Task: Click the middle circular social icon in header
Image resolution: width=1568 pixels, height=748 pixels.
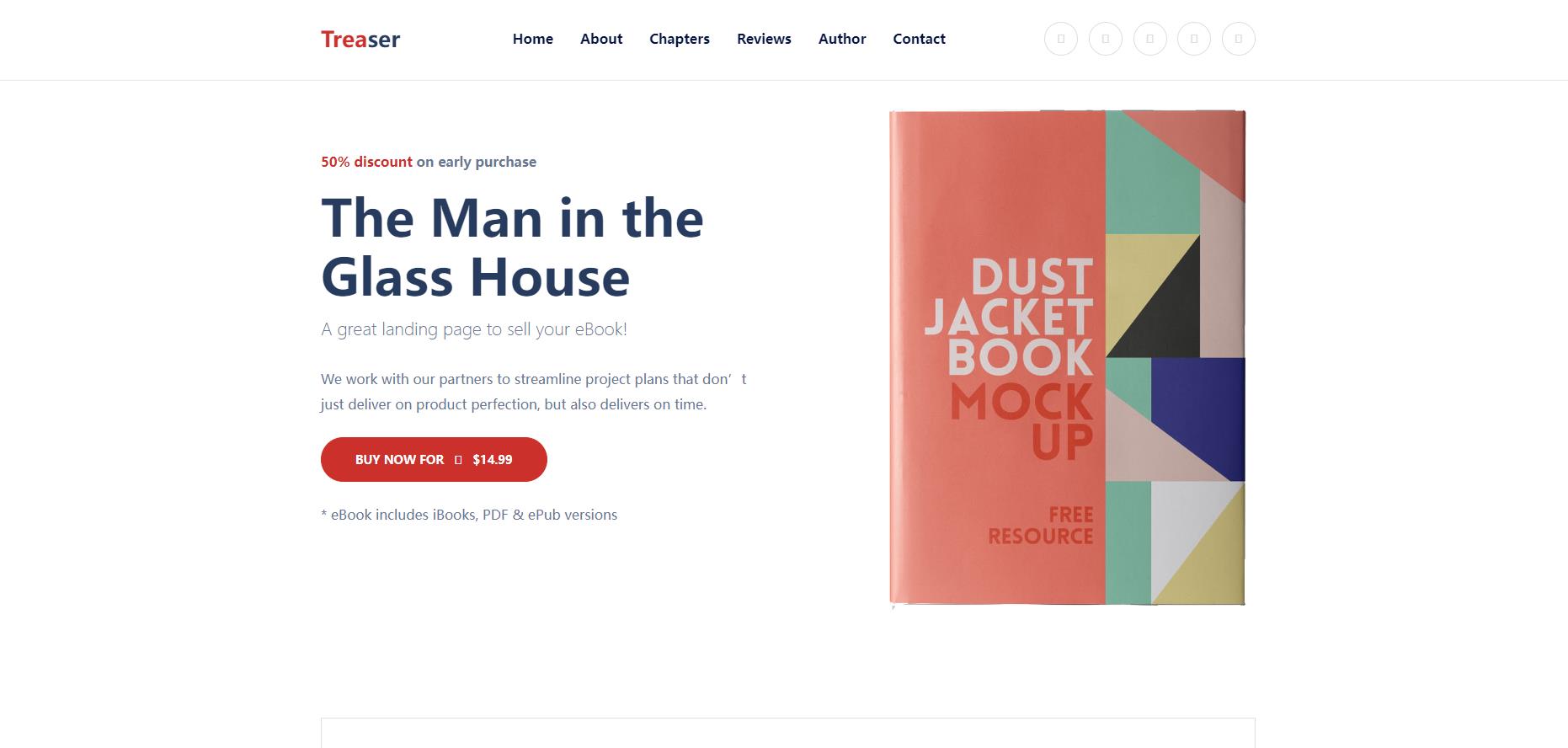Action: 1150,39
